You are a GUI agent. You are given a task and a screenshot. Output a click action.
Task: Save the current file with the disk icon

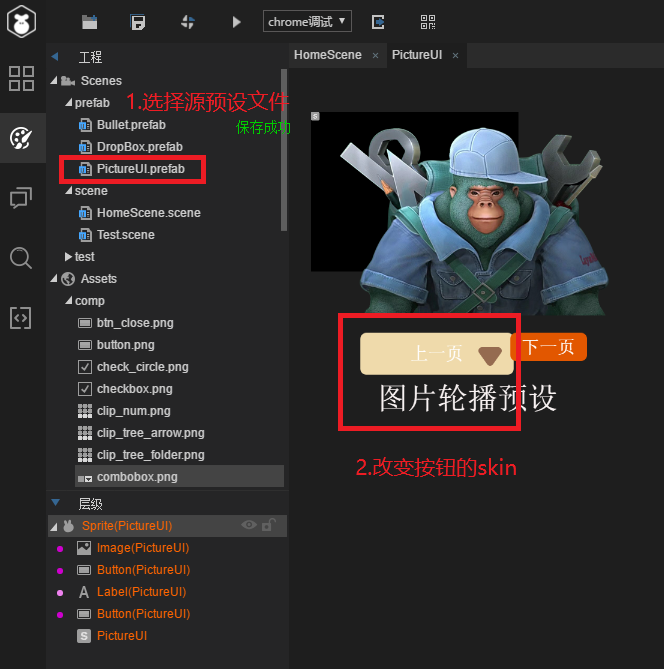(138, 22)
